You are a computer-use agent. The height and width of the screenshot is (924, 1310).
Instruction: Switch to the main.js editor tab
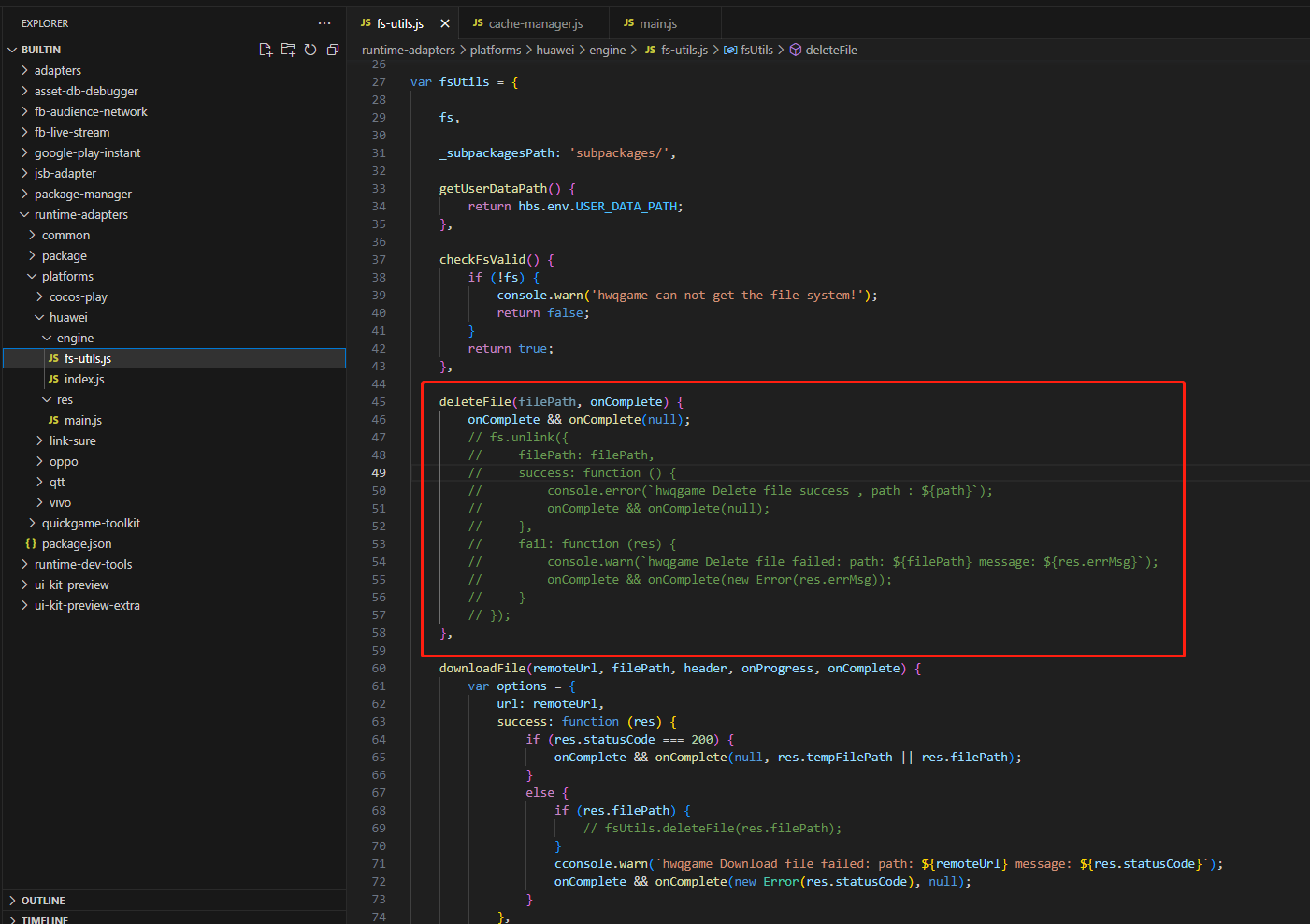click(657, 23)
